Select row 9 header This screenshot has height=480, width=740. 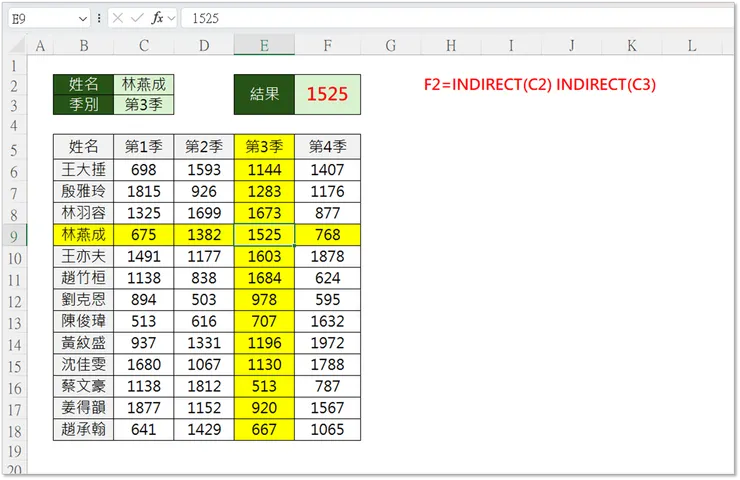coord(14,236)
